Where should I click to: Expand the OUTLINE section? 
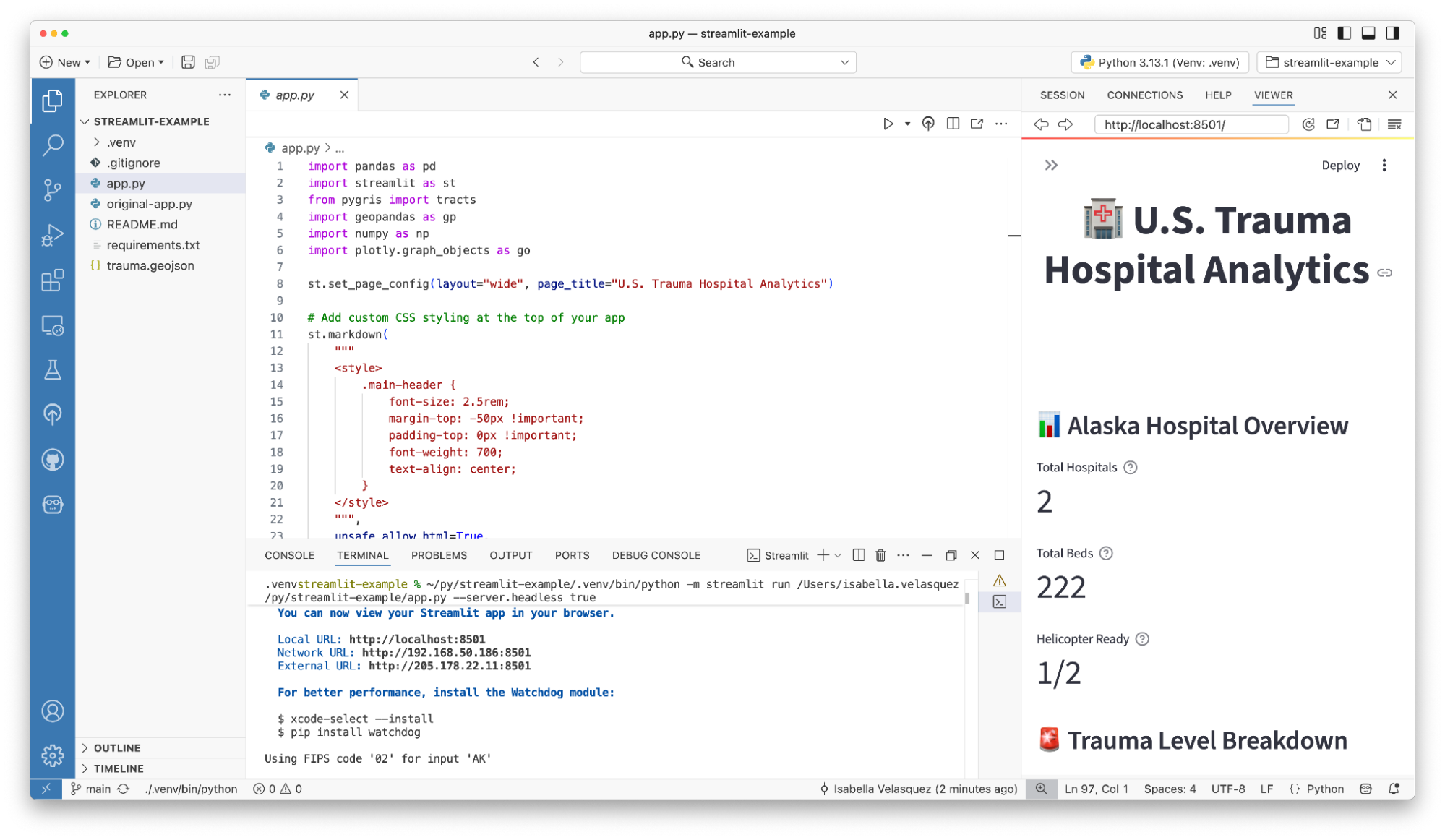[x=116, y=747]
